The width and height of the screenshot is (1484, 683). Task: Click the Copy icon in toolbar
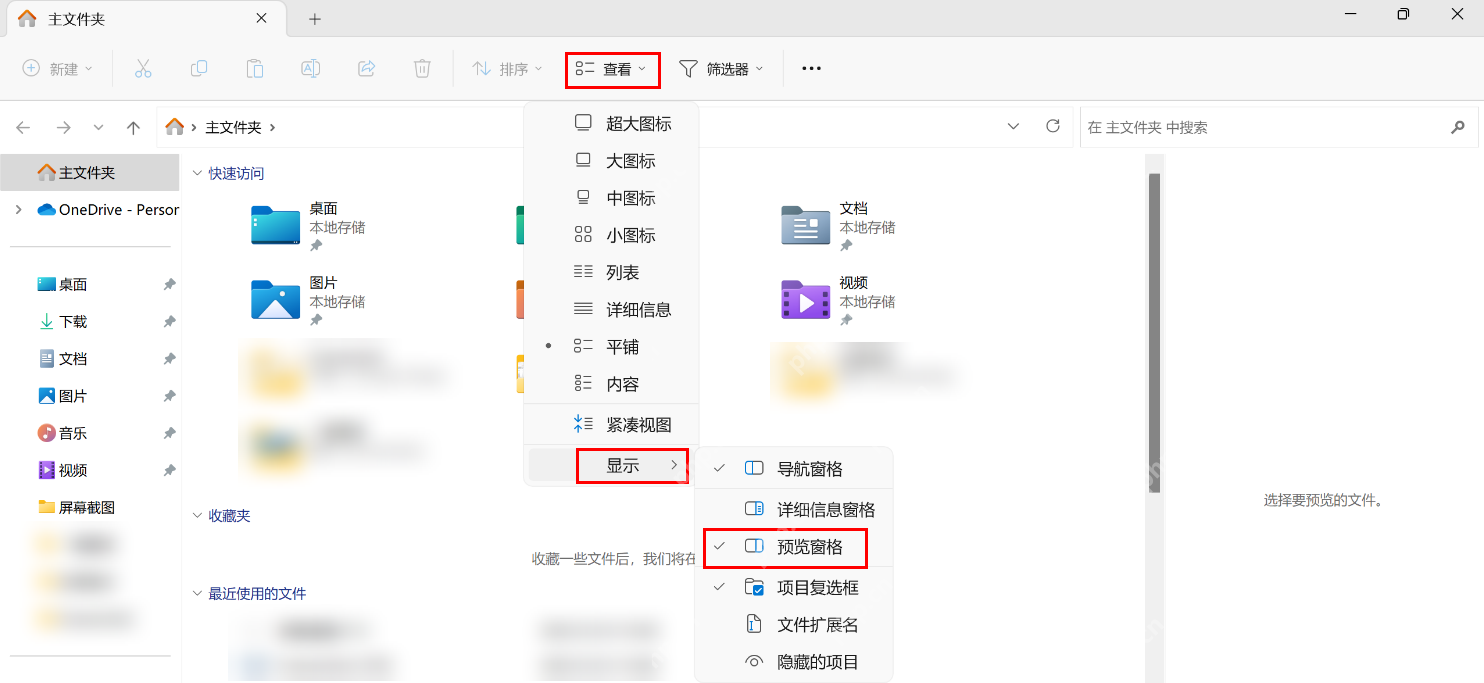click(199, 68)
